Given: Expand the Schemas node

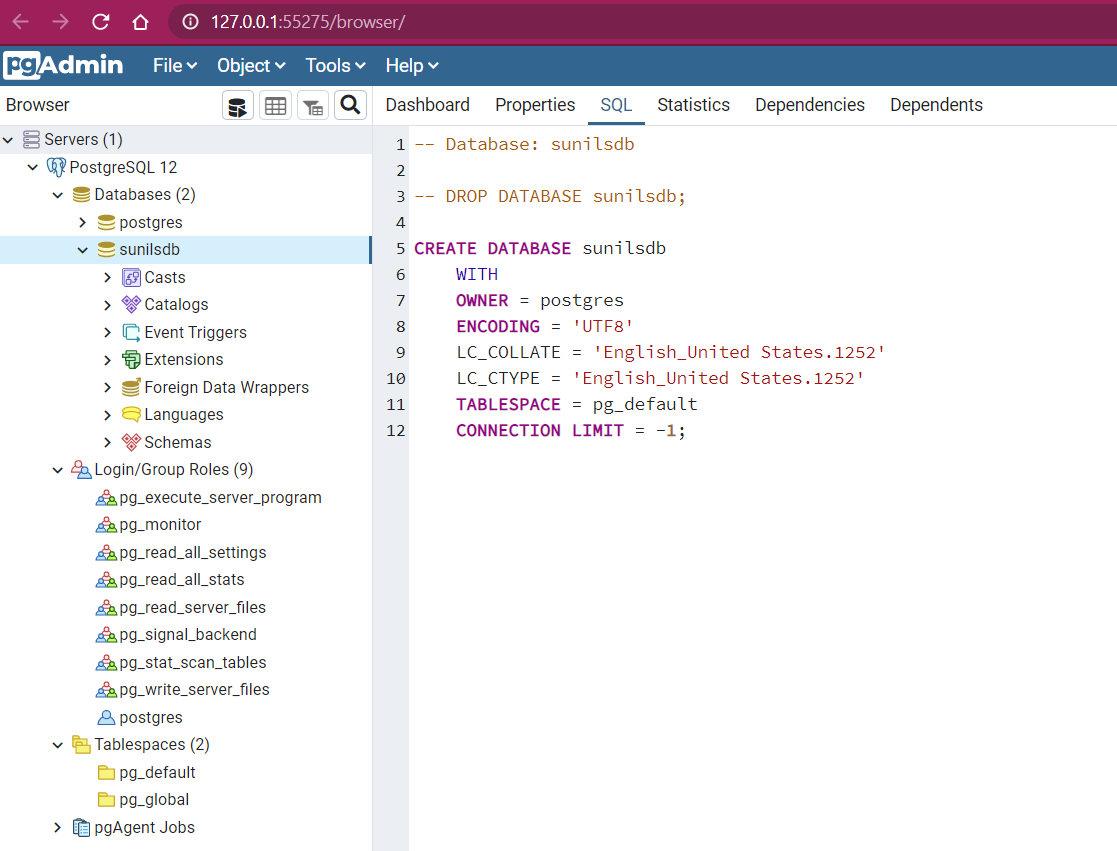Looking at the screenshot, I should 108,443.
